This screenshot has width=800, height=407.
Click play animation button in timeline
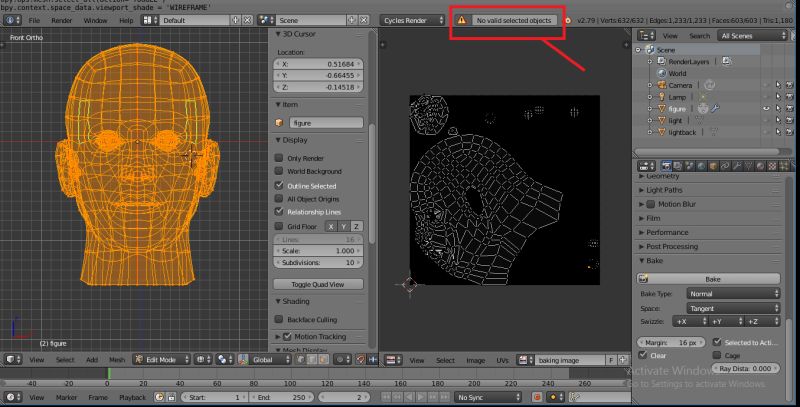(x=421, y=397)
